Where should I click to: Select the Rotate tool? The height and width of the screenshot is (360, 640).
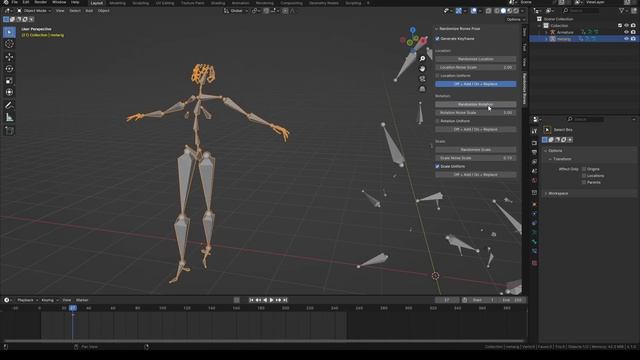click(x=9, y=69)
